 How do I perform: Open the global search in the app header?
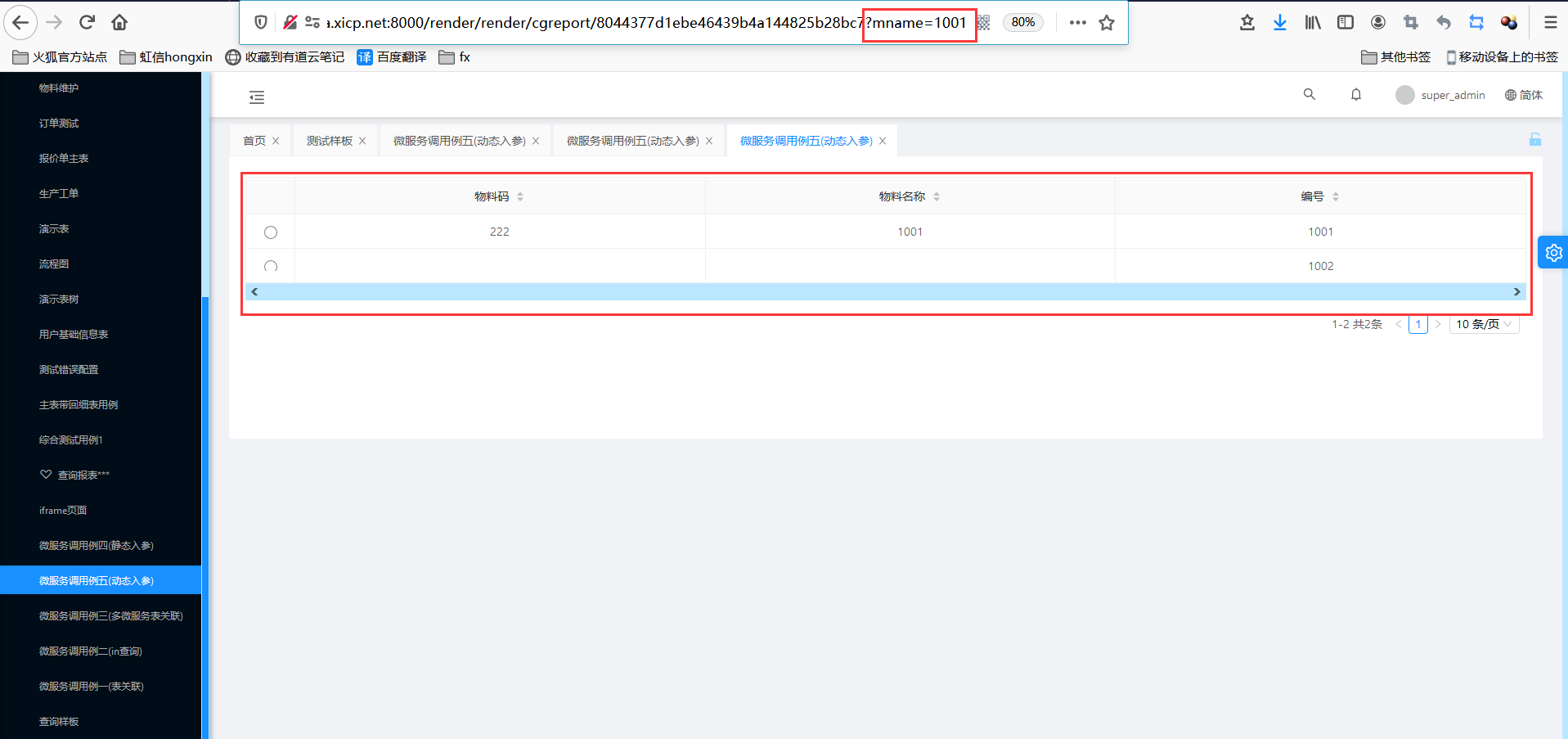pos(1310,94)
